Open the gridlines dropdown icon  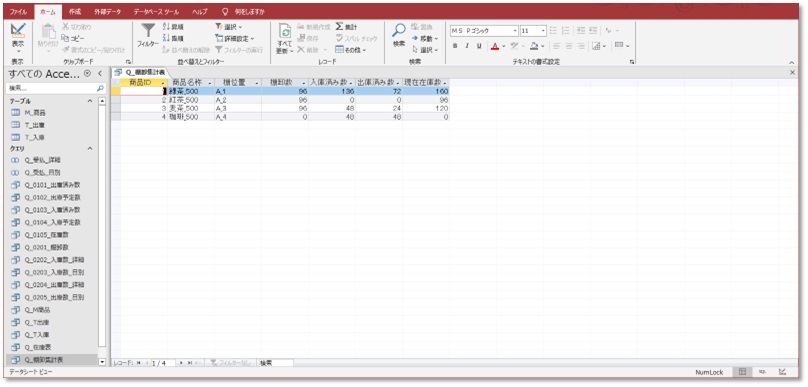[x=598, y=46]
